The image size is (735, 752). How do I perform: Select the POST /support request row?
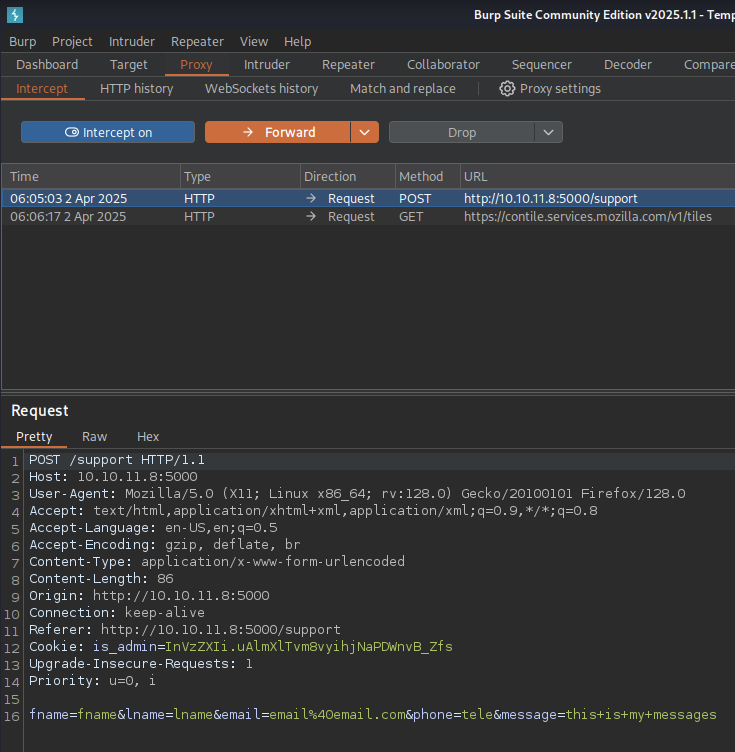click(367, 198)
